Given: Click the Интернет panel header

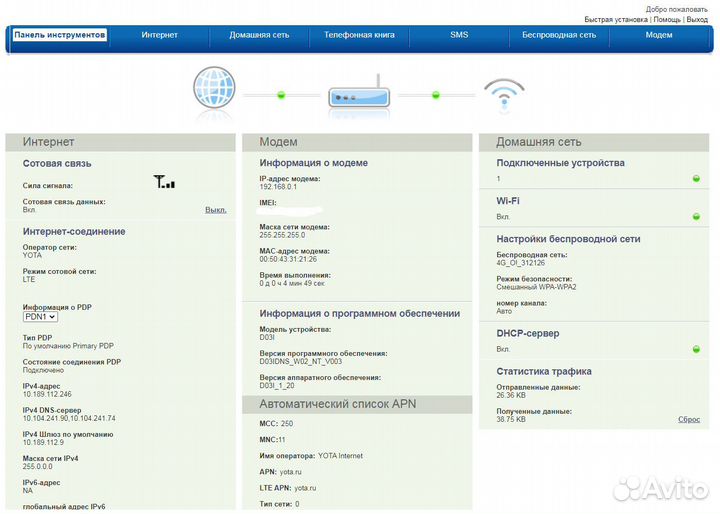Looking at the screenshot, I should click(x=120, y=142).
